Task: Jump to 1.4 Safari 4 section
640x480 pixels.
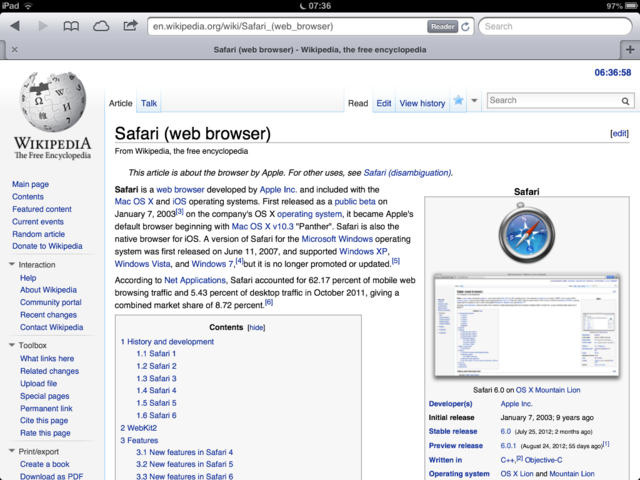Action: pyautogui.click(x=156, y=391)
